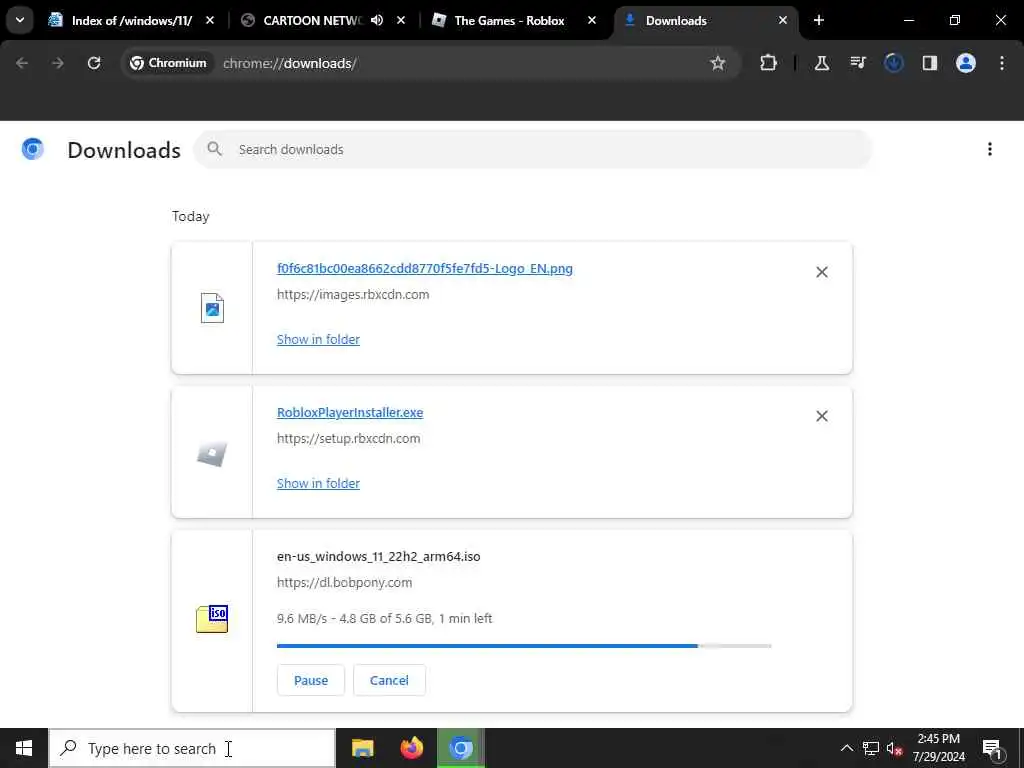Click the Chromium site info chip
The width and height of the screenshot is (1024, 768).
[168, 63]
